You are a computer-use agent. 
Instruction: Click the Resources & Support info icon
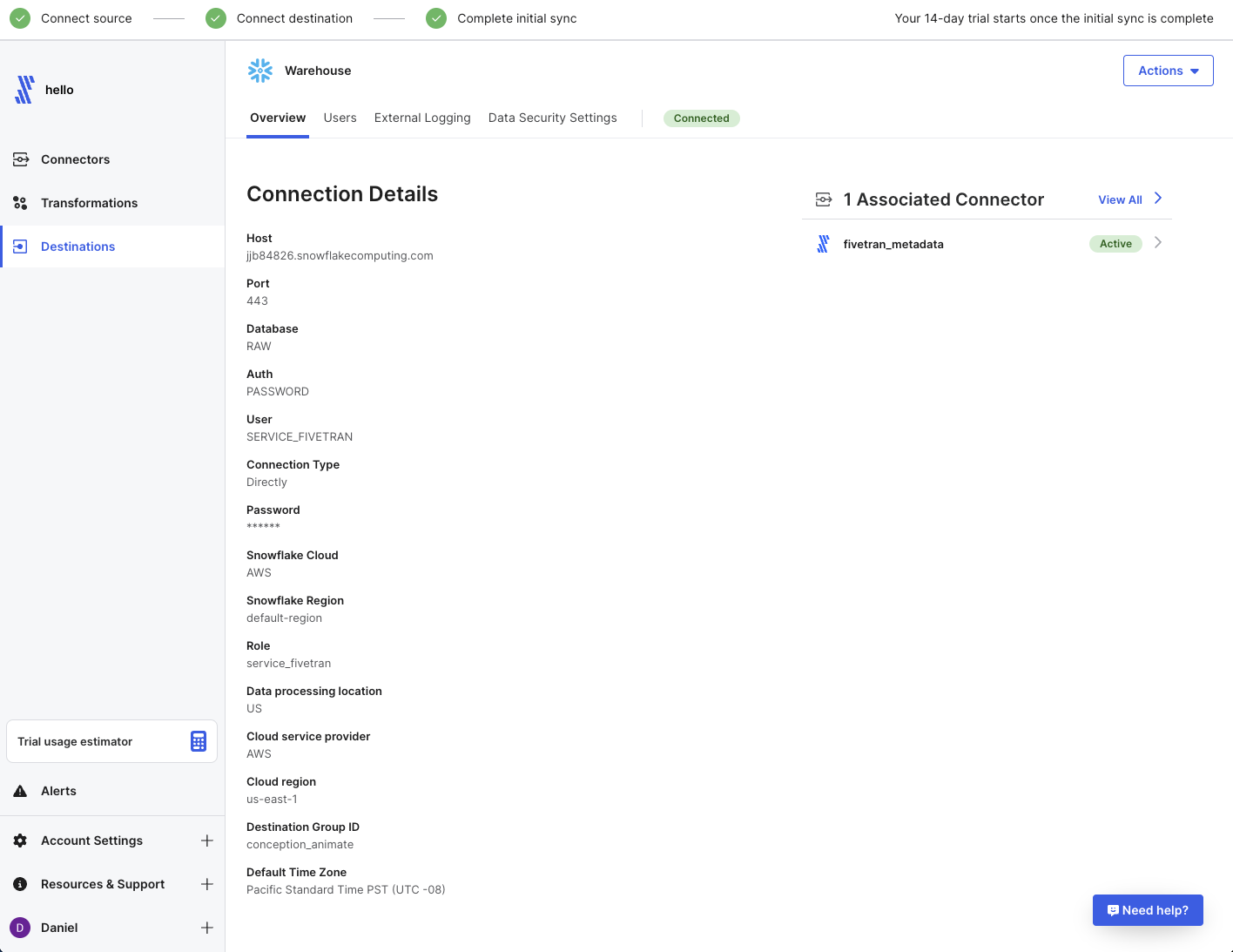pos(20,884)
